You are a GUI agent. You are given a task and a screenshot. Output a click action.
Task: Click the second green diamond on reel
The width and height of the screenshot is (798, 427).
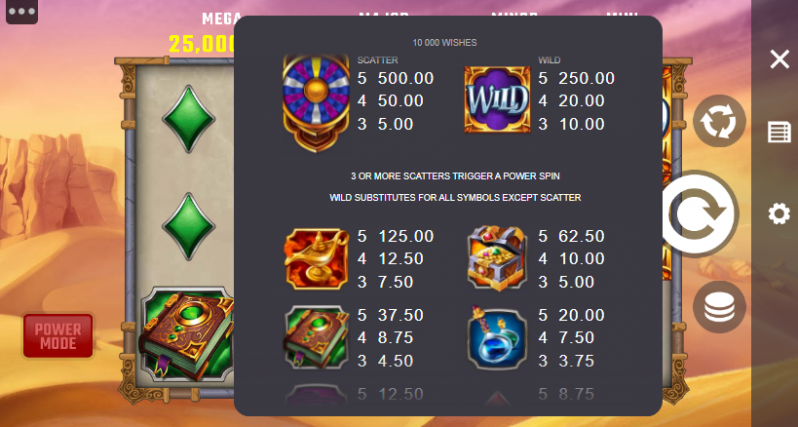coord(188,226)
